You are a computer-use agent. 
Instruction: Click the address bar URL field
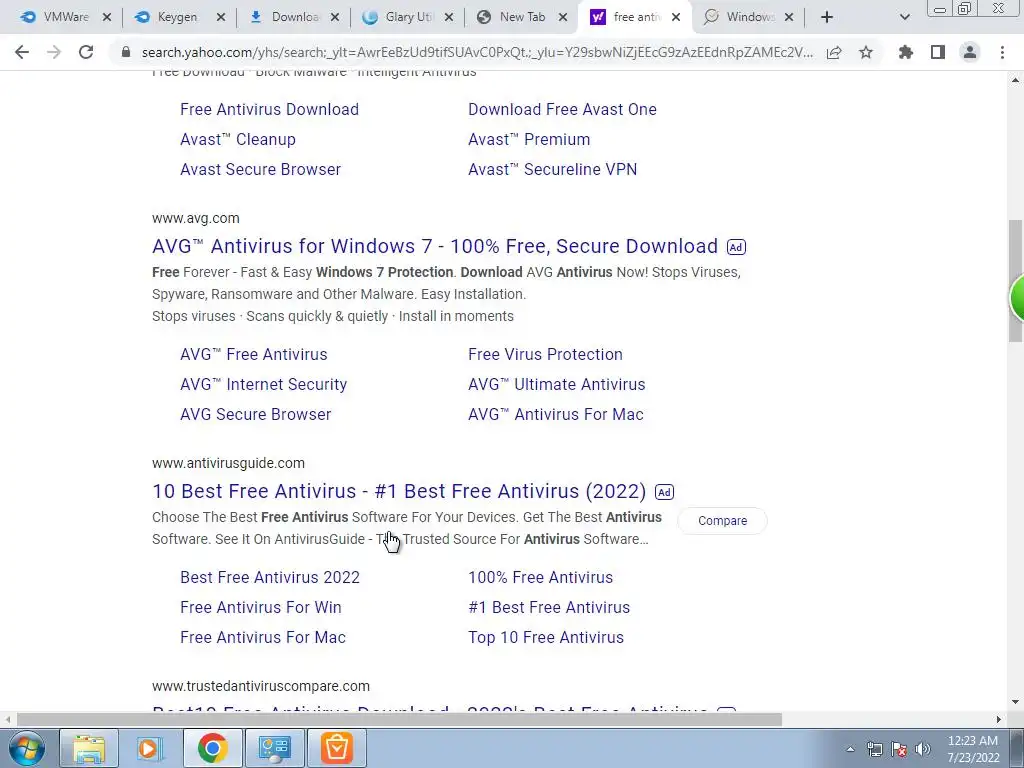click(477, 52)
